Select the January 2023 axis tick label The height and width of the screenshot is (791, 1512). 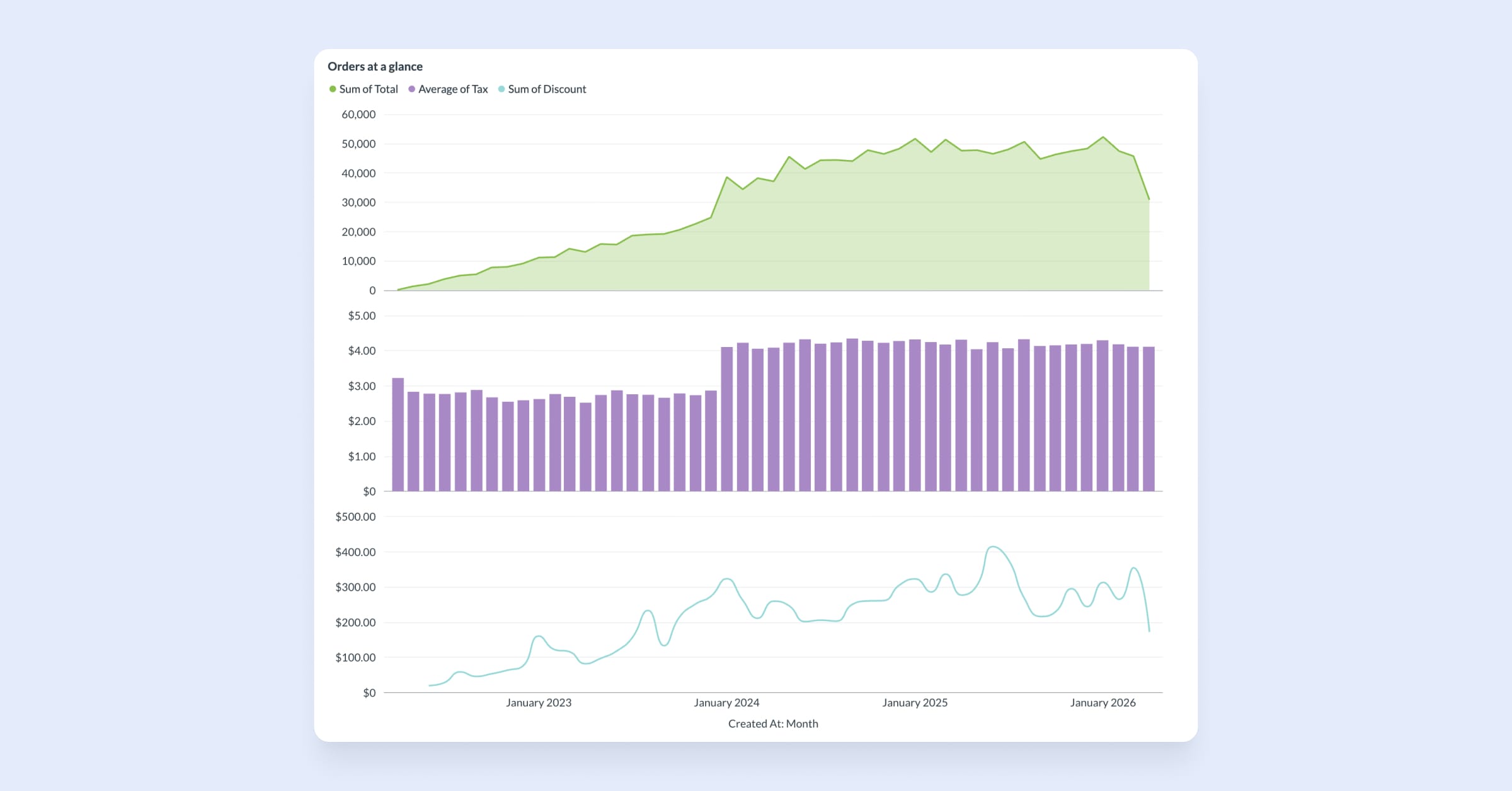(x=539, y=703)
